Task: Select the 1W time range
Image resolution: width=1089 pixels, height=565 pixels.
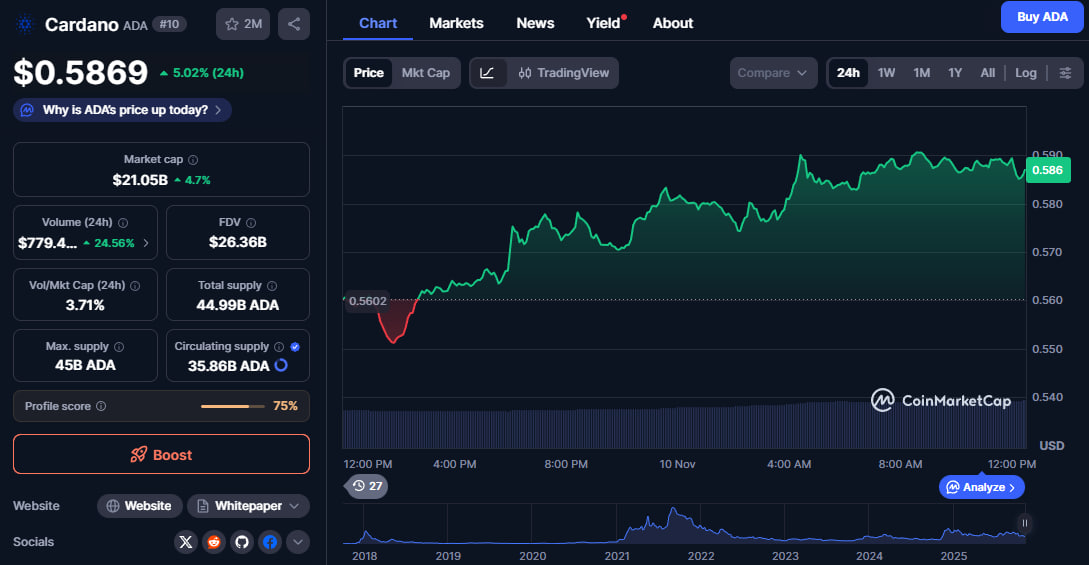Action: pos(886,73)
